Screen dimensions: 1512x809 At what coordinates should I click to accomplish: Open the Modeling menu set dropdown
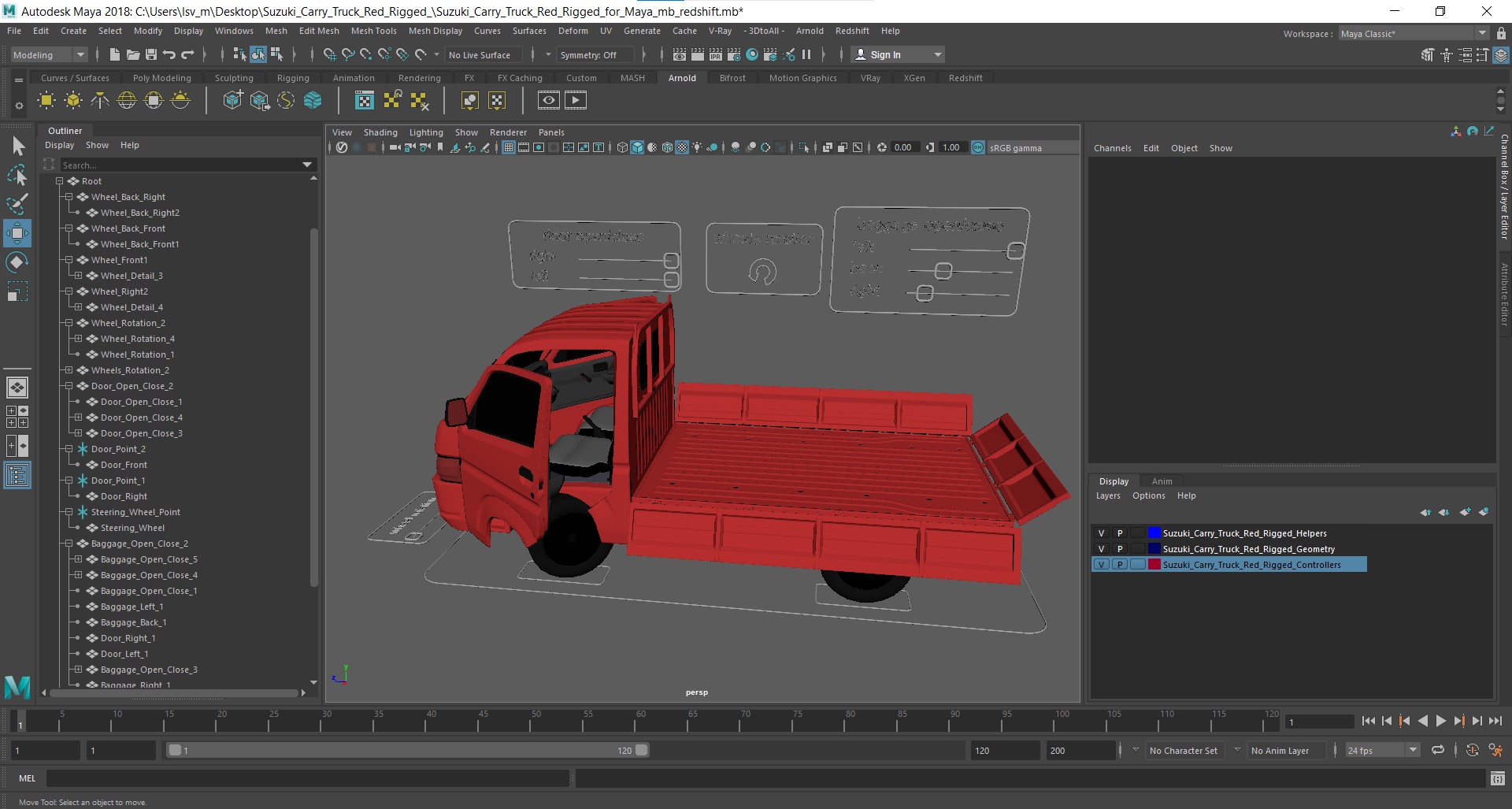(48, 54)
